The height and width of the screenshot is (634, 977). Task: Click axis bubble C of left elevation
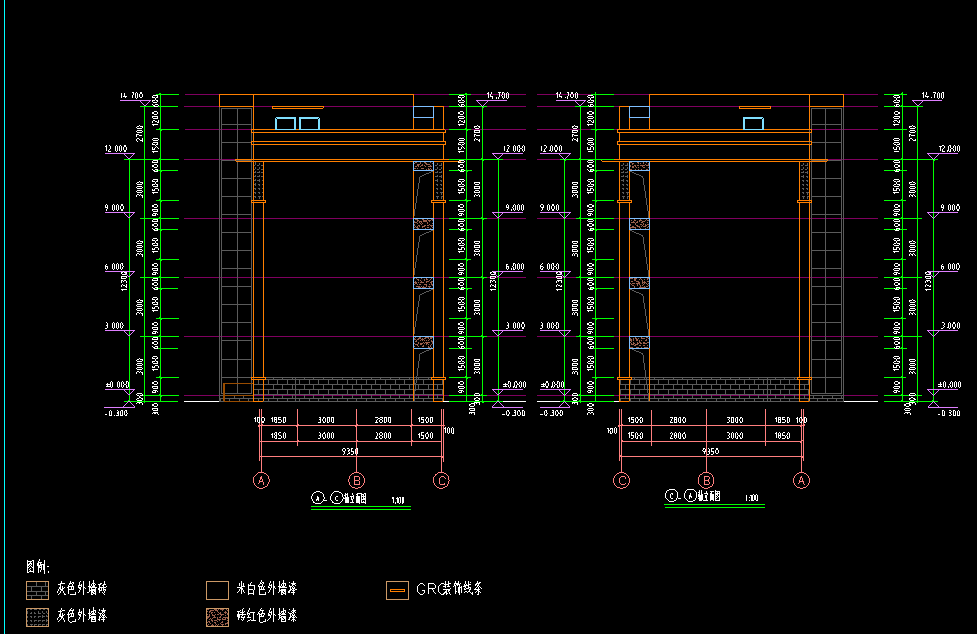pos(441,481)
